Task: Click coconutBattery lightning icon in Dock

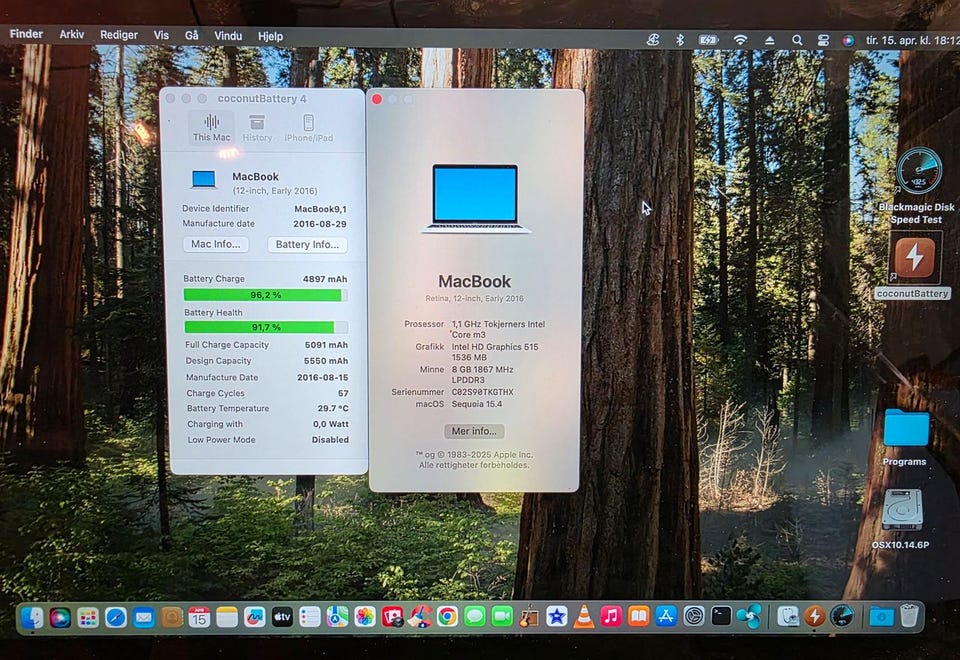Action: pyautogui.click(x=814, y=617)
